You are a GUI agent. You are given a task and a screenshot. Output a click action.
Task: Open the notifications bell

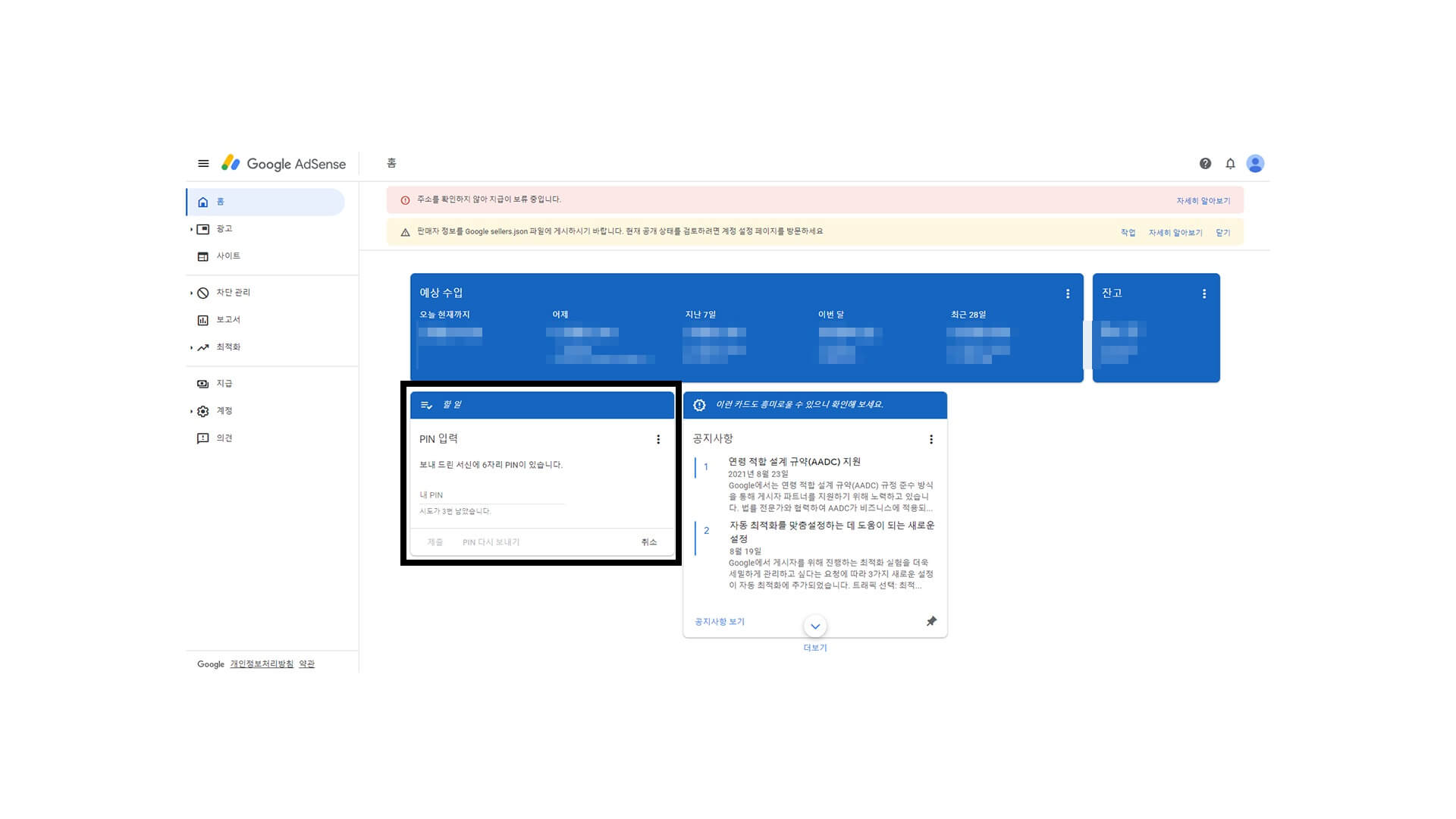click(x=1230, y=164)
